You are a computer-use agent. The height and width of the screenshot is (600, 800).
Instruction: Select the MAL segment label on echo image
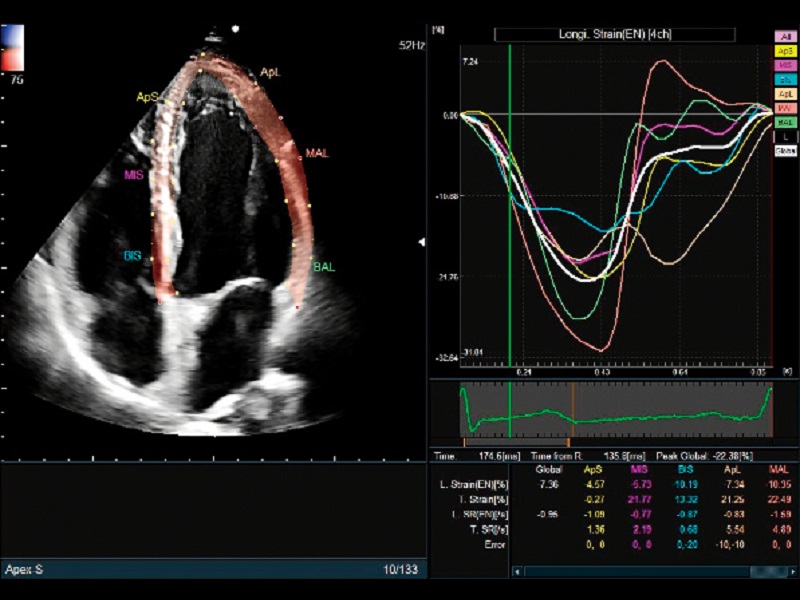[x=317, y=153]
